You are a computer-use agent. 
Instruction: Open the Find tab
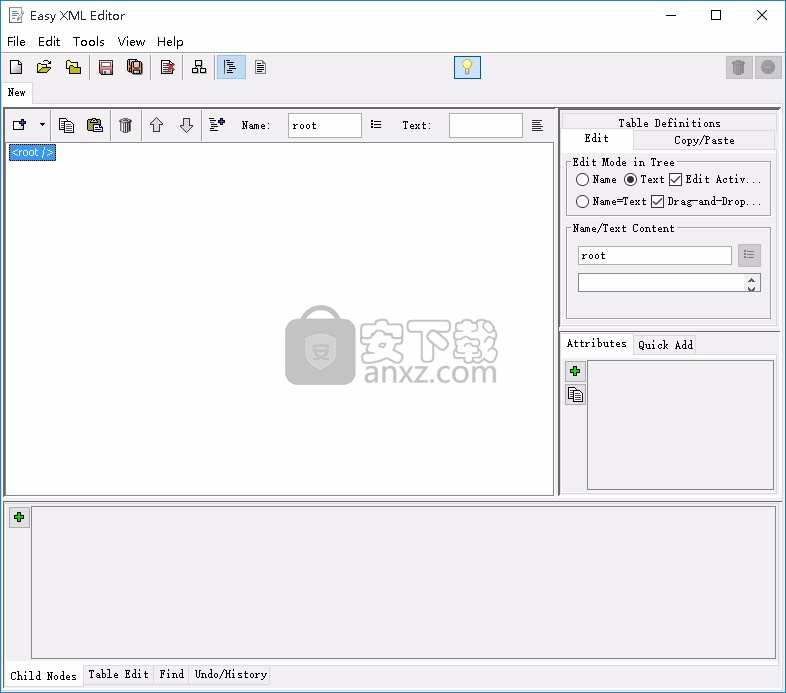pyautogui.click(x=172, y=674)
